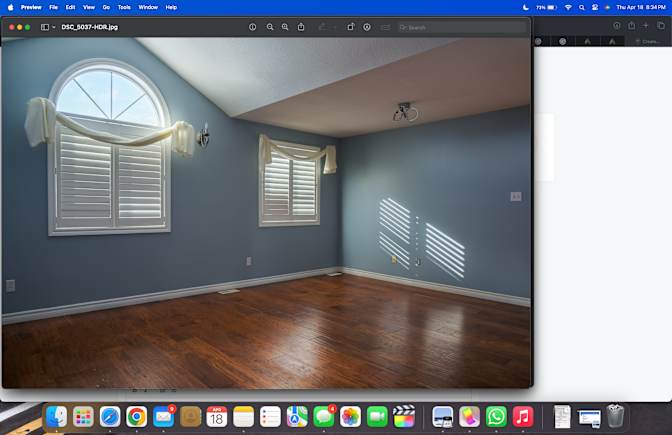This screenshot has width=672, height=435.
Task: Open Music from the Dock
Action: [523, 417]
